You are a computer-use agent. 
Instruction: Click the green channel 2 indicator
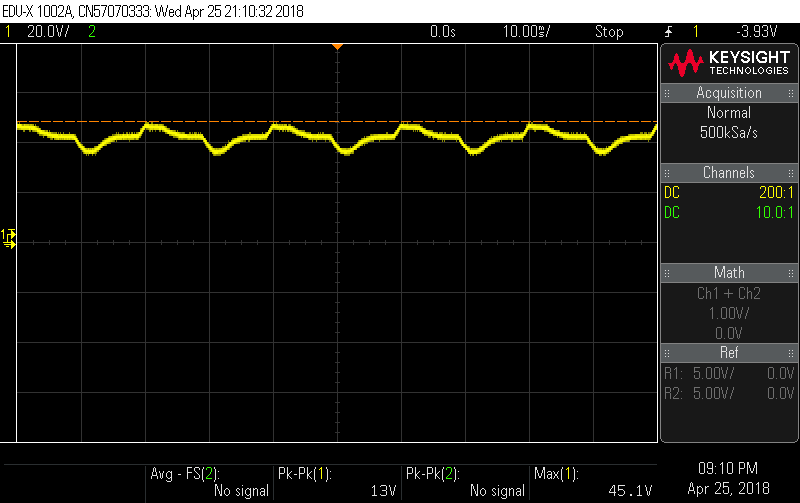(92, 32)
